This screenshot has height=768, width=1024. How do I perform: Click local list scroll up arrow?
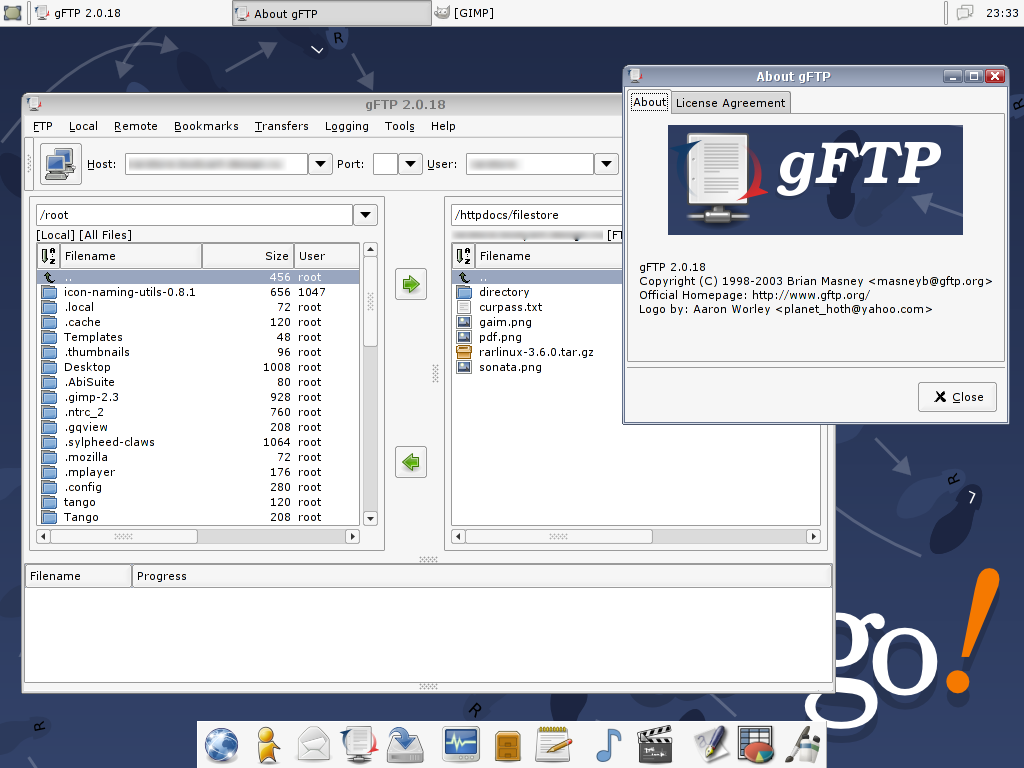370,249
